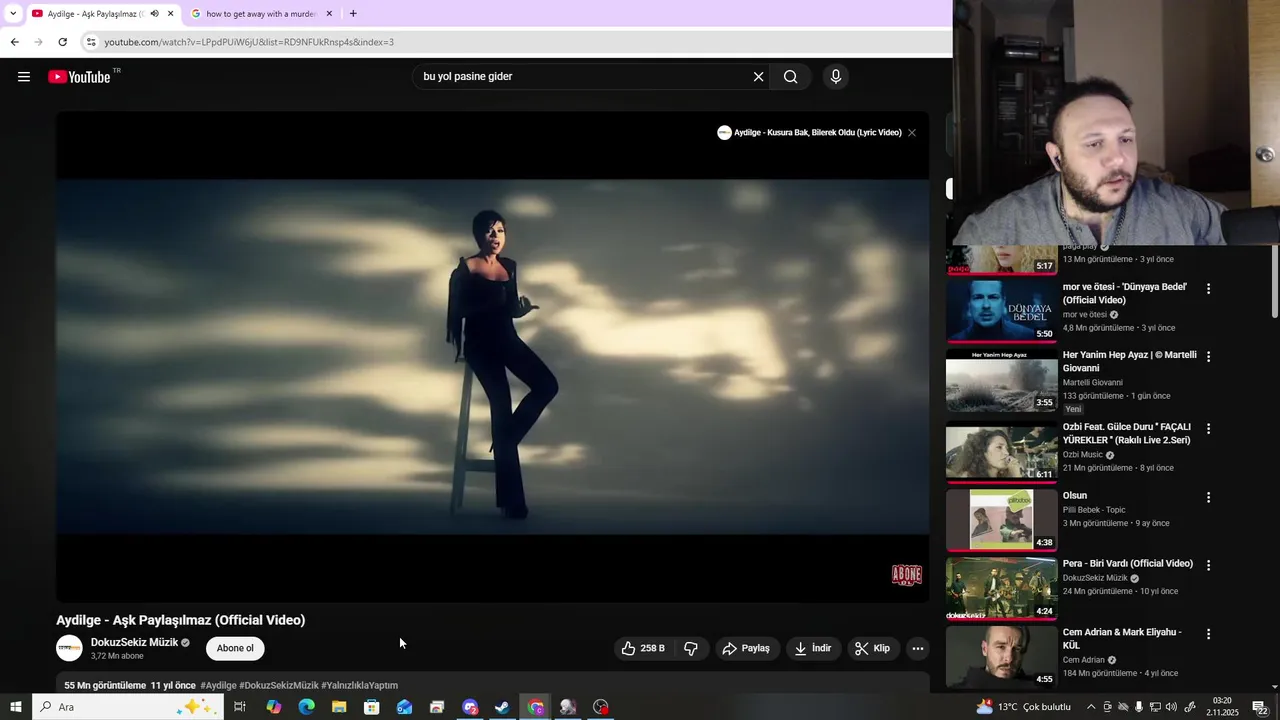Mute the Aydilge tab audio icon

(x=154, y=14)
